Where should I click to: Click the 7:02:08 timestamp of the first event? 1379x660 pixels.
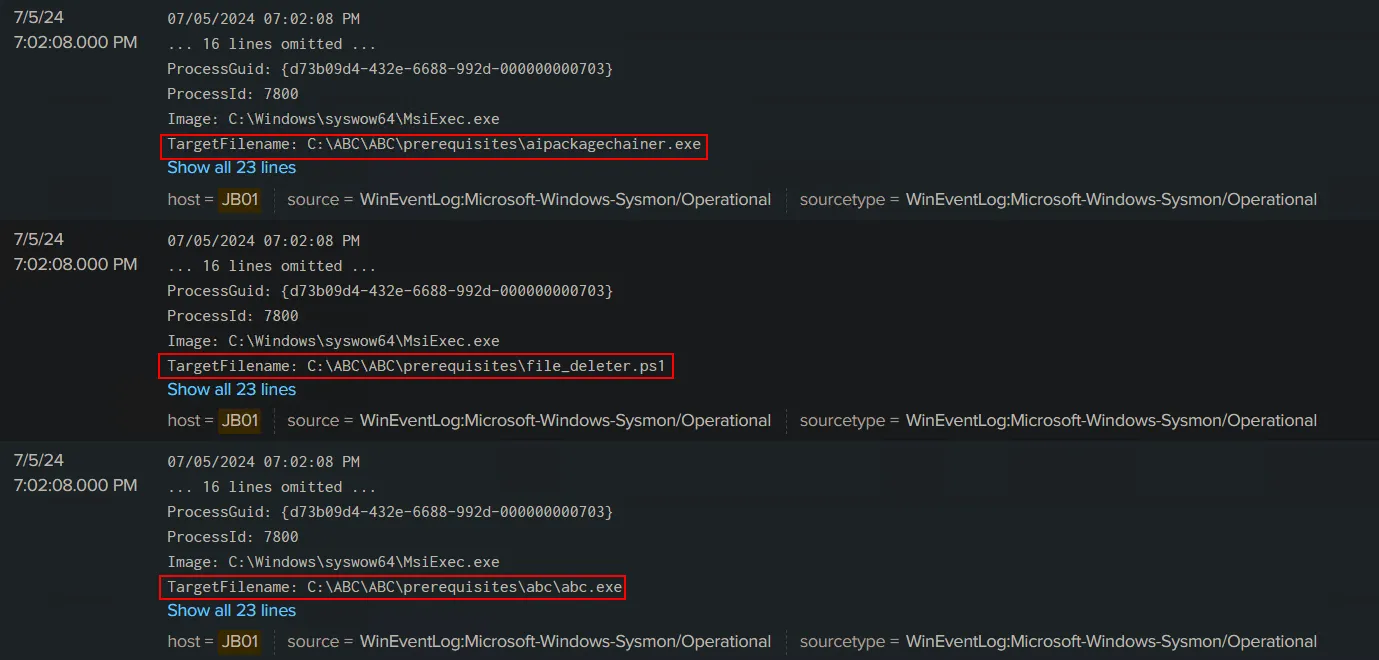74,42
